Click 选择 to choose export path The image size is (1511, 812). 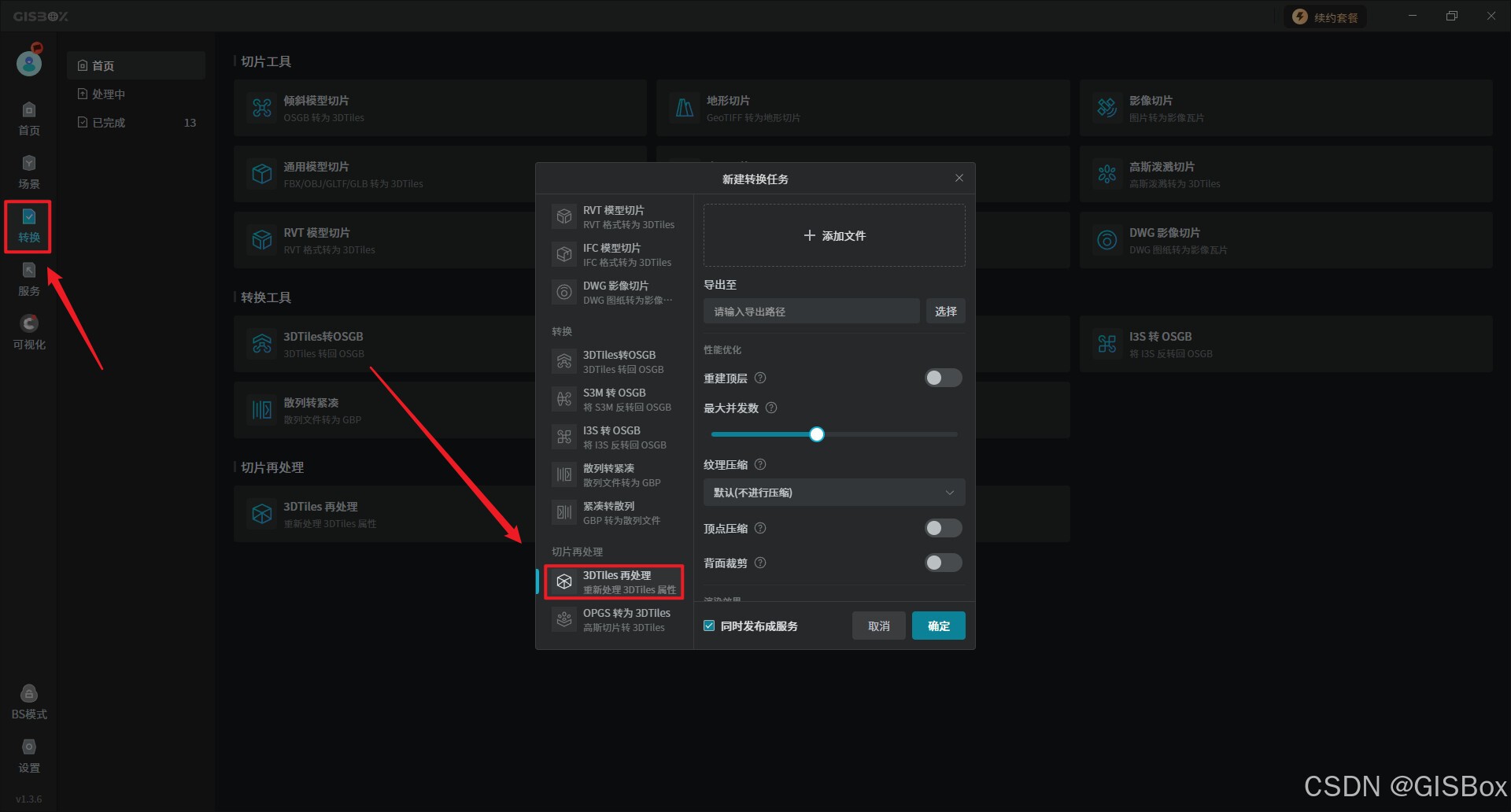pyautogui.click(x=945, y=311)
